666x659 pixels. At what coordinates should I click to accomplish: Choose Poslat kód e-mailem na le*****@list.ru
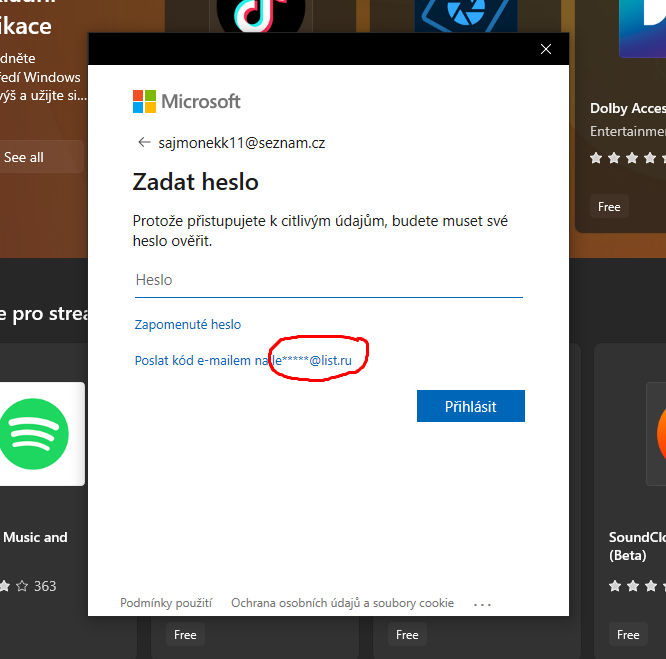[x=243, y=360]
